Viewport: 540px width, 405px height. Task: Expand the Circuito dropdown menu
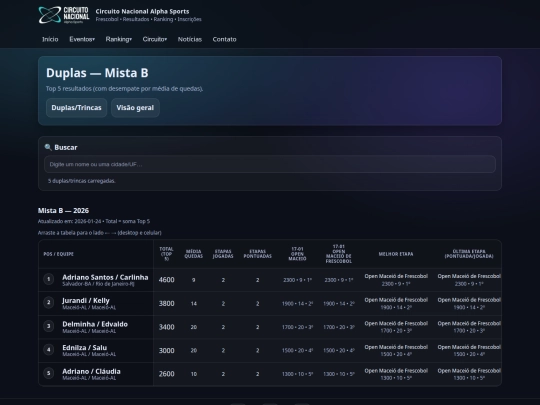pyautogui.click(x=155, y=39)
